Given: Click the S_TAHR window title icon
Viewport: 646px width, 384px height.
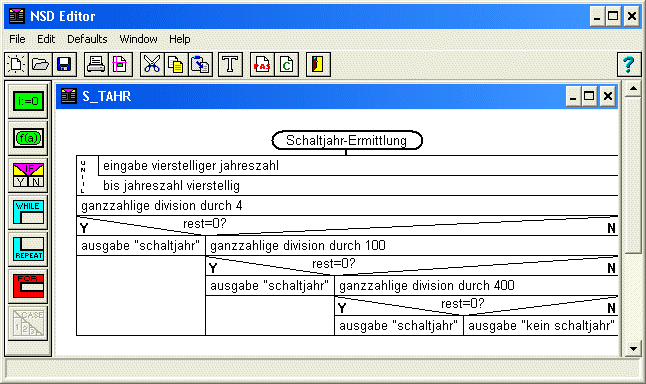Looking at the screenshot, I should tap(68, 96).
